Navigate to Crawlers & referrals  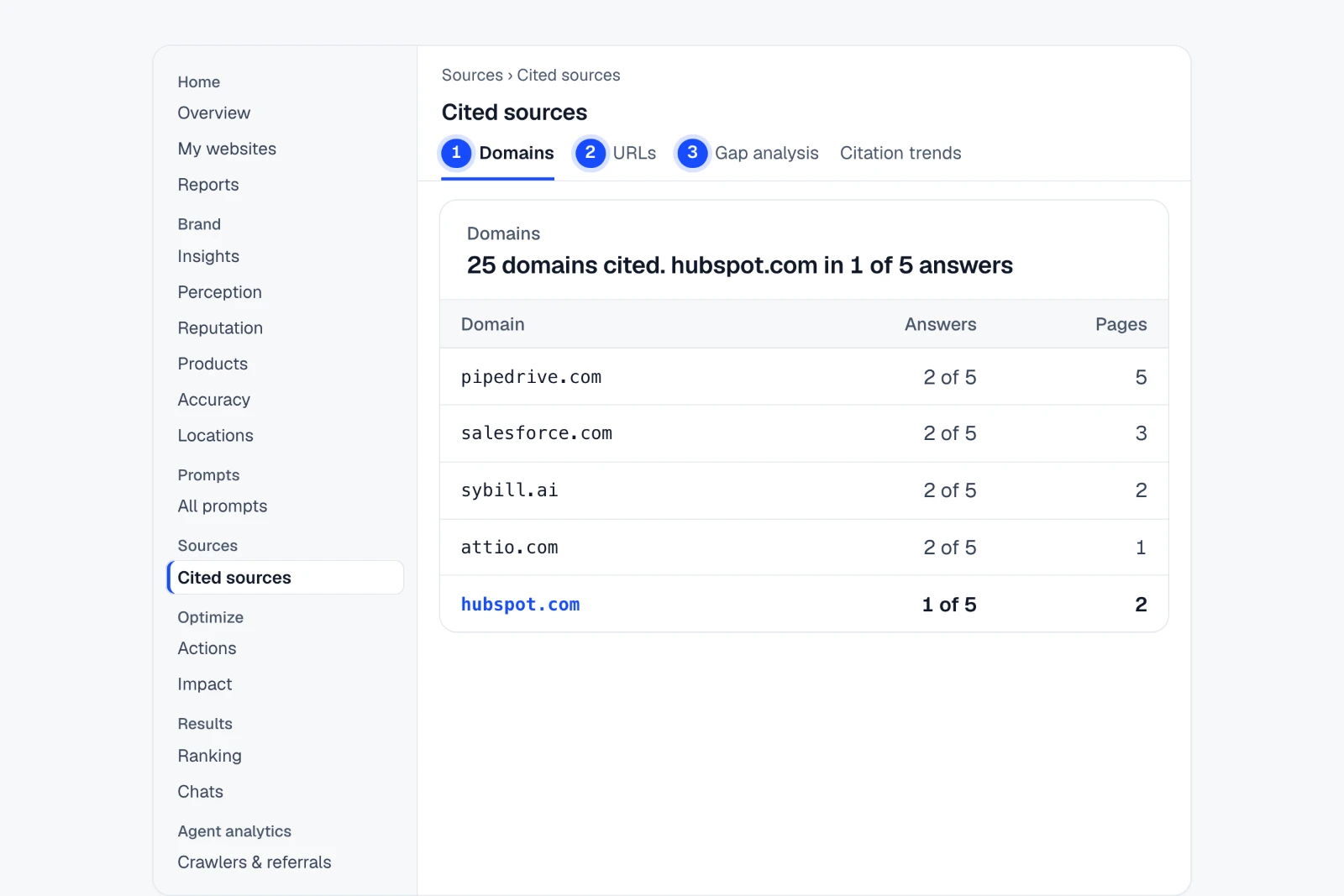[x=255, y=862]
